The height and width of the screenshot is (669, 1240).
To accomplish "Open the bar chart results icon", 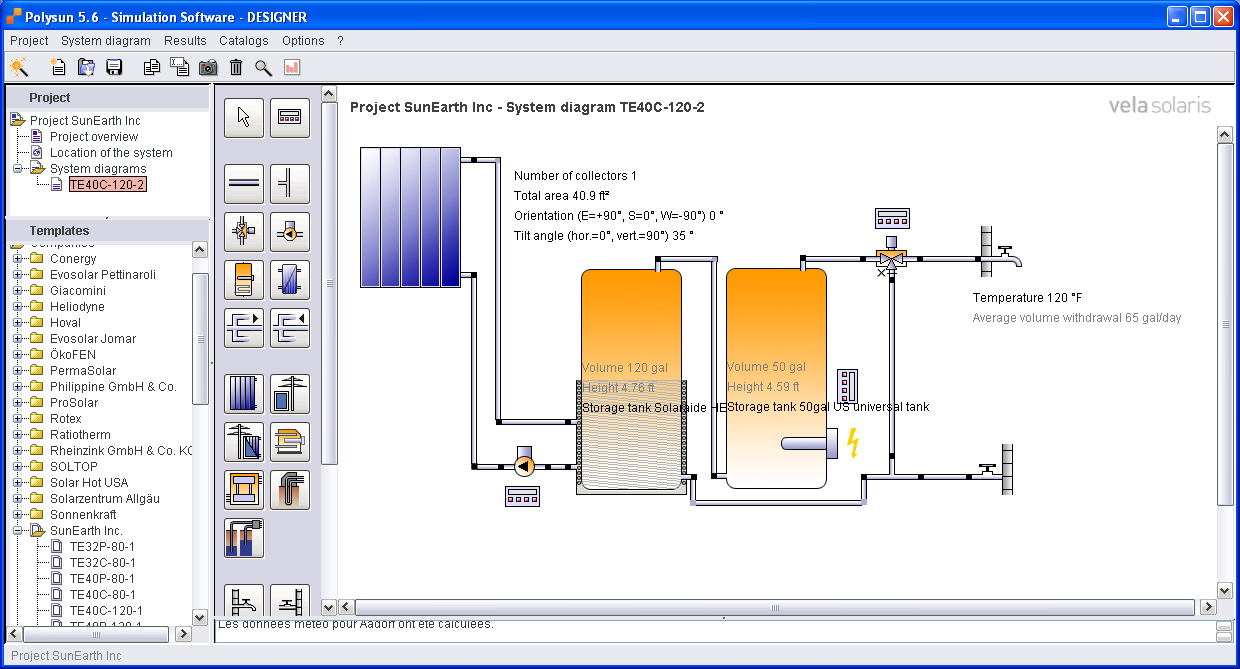I will pos(292,67).
